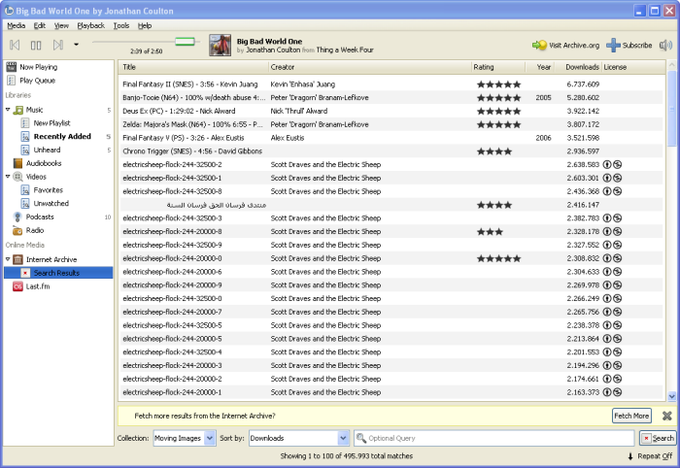The height and width of the screenshot is (468, 680).
Task: Click the Fetch More button
Action: click(x=631, y=416)
